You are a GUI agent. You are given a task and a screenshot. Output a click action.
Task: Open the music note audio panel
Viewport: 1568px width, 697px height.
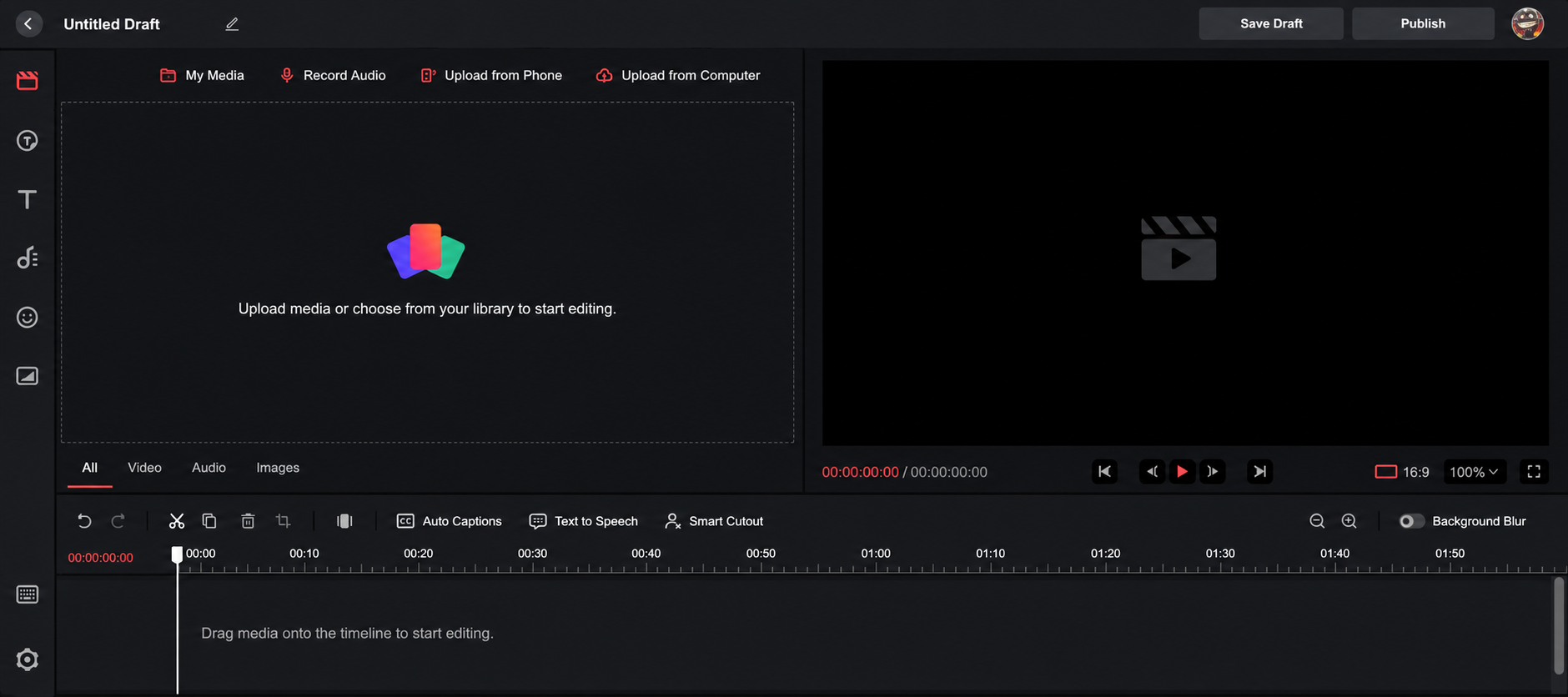(28, 258)
